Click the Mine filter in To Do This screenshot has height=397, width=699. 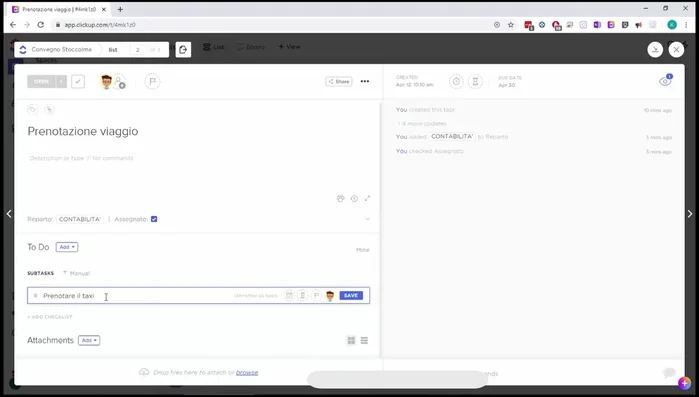pyautogui.click(x=363, y=250)
